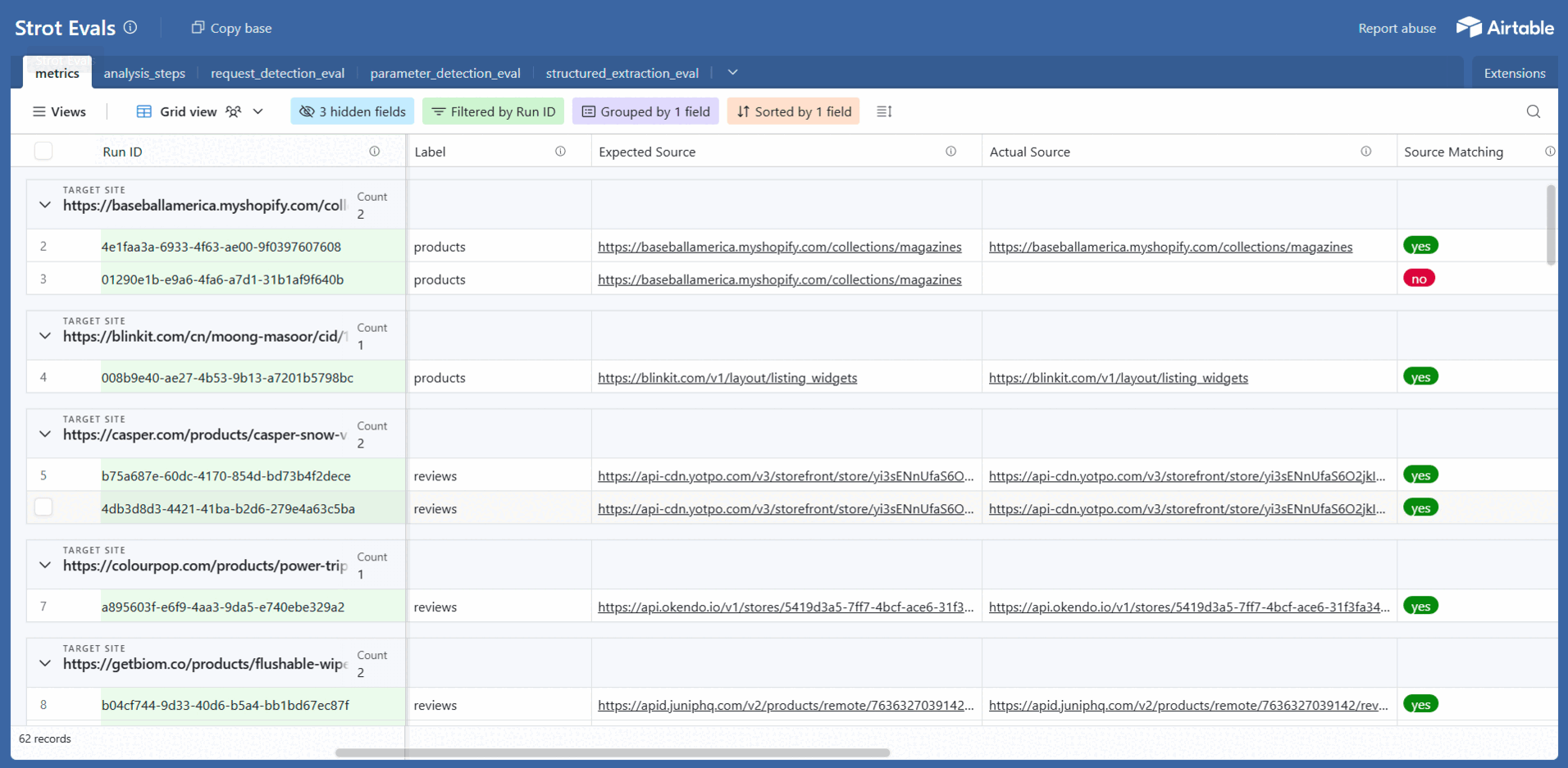Click the horizontal scrollbar at bottom
Screen dimensions: 1568x768
(613, 752)
